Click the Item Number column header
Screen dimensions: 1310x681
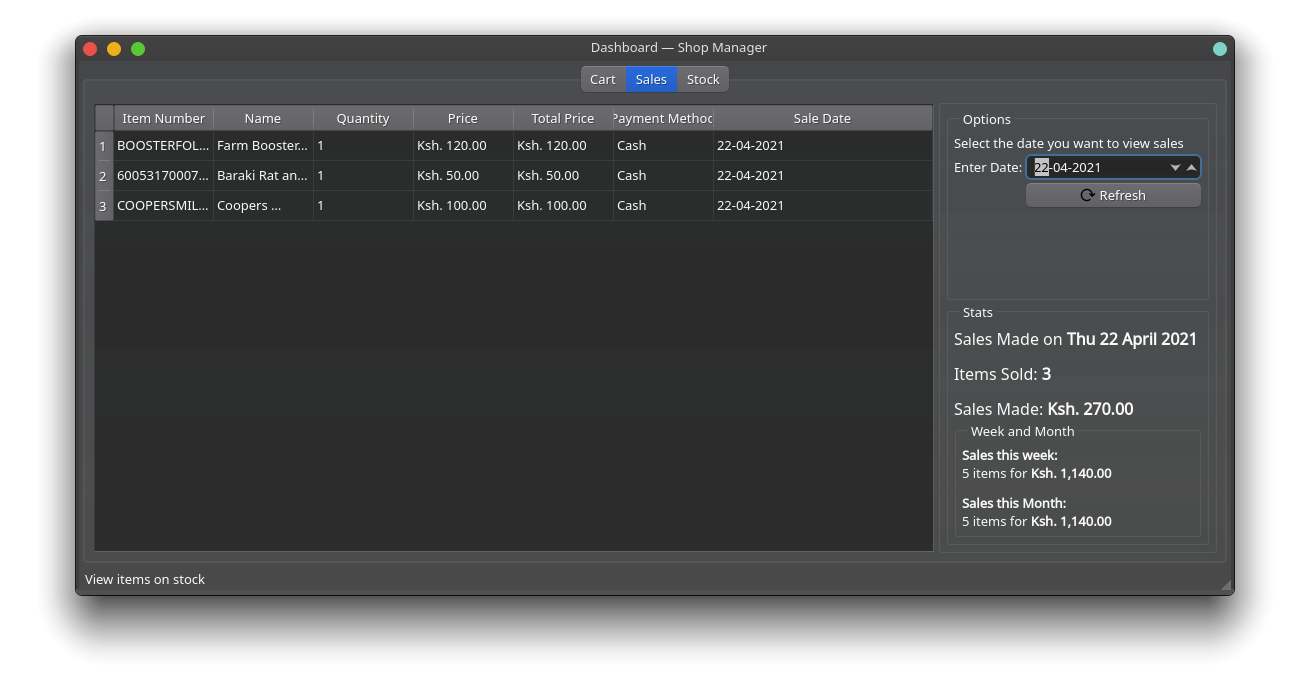click(164, 117)
